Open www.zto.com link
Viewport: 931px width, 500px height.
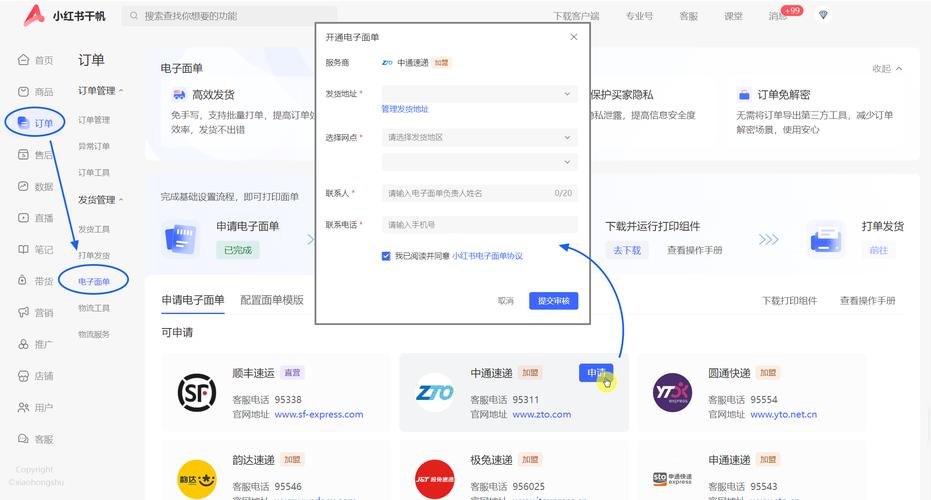[x=542, y=414]
